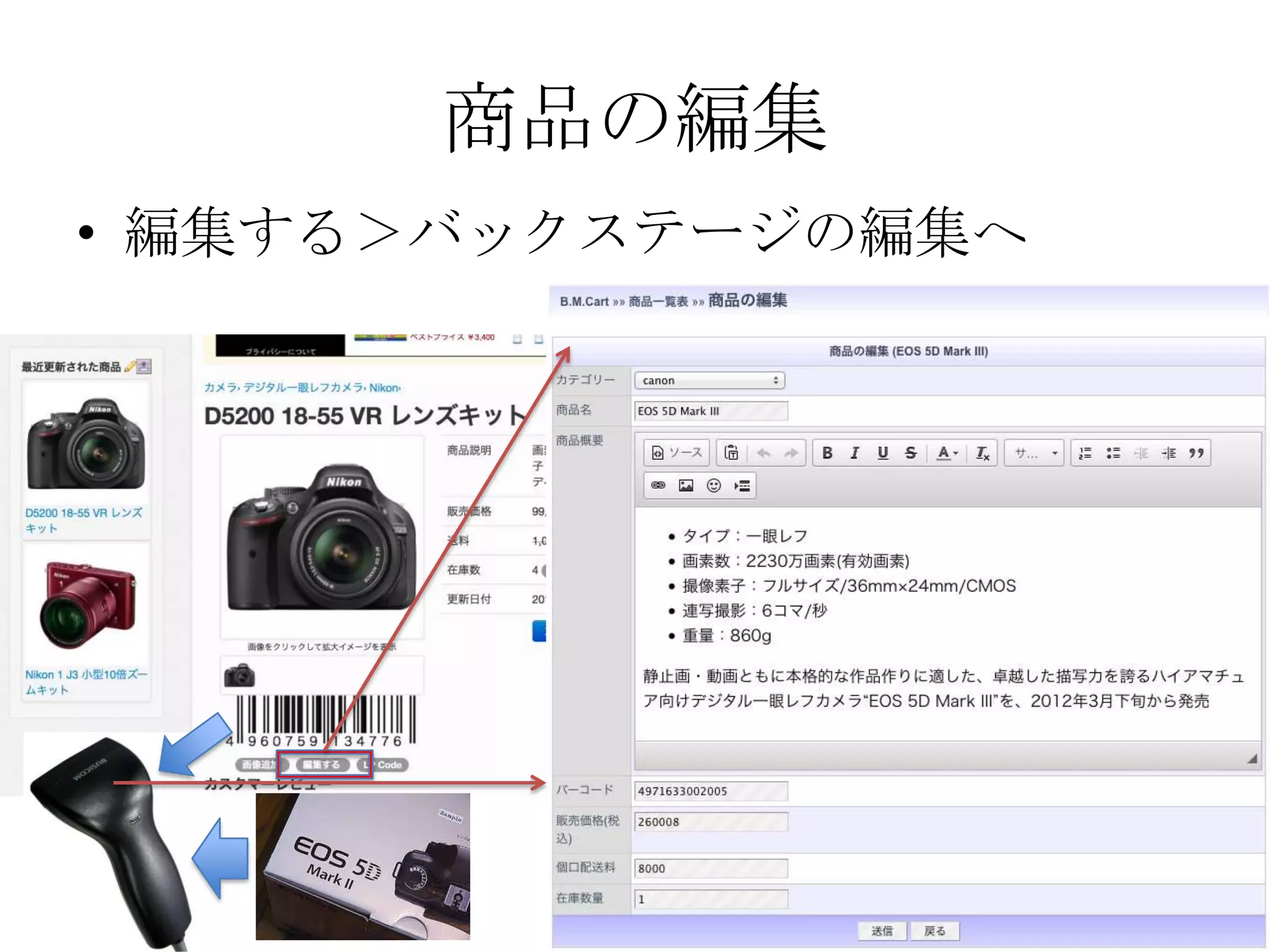Click the Smiley emoticon icon
The image size is (1270, 952).
coord(714,485)
